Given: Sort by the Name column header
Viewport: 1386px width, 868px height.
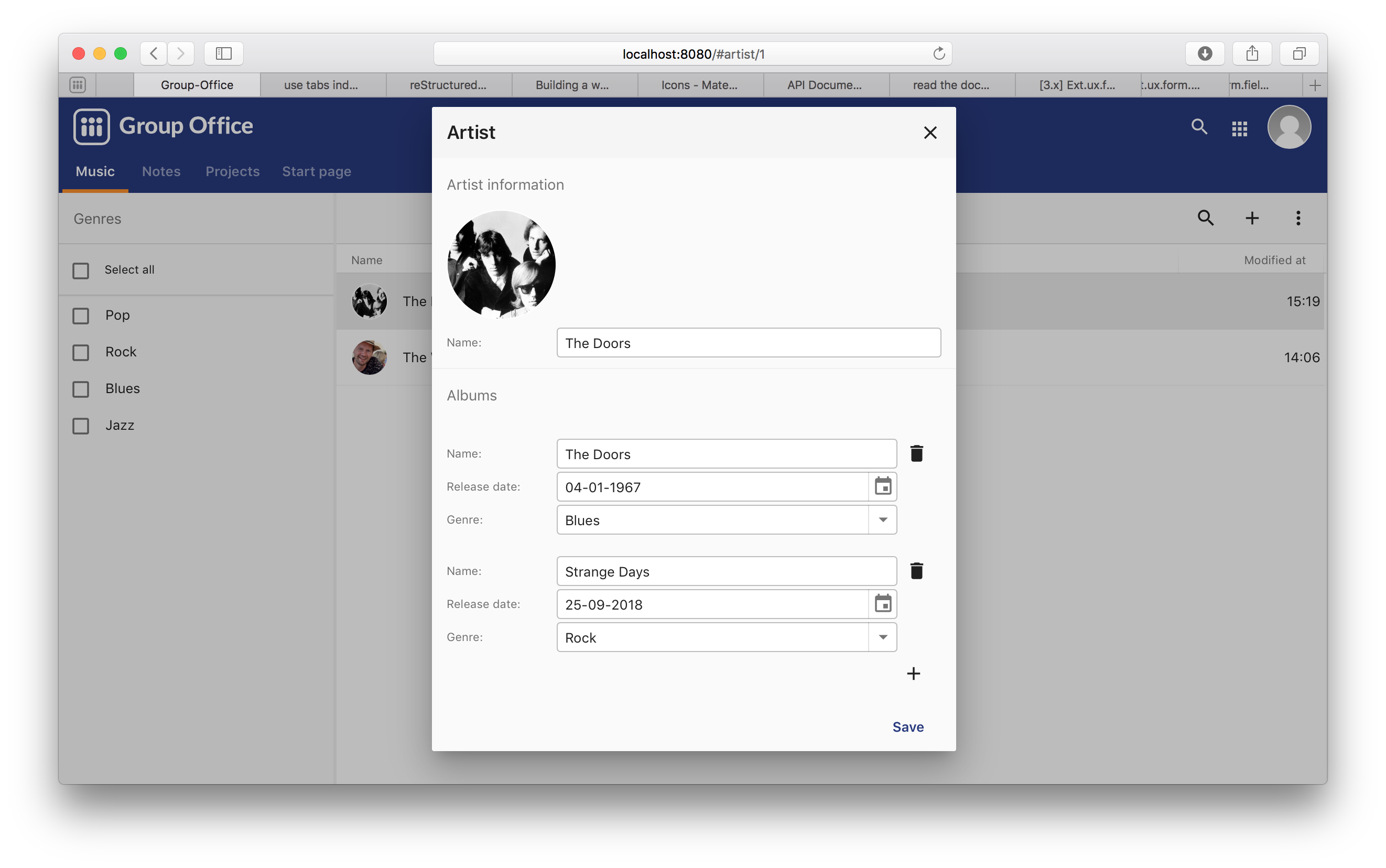Looking at the screenshot, I should [367, 260].
